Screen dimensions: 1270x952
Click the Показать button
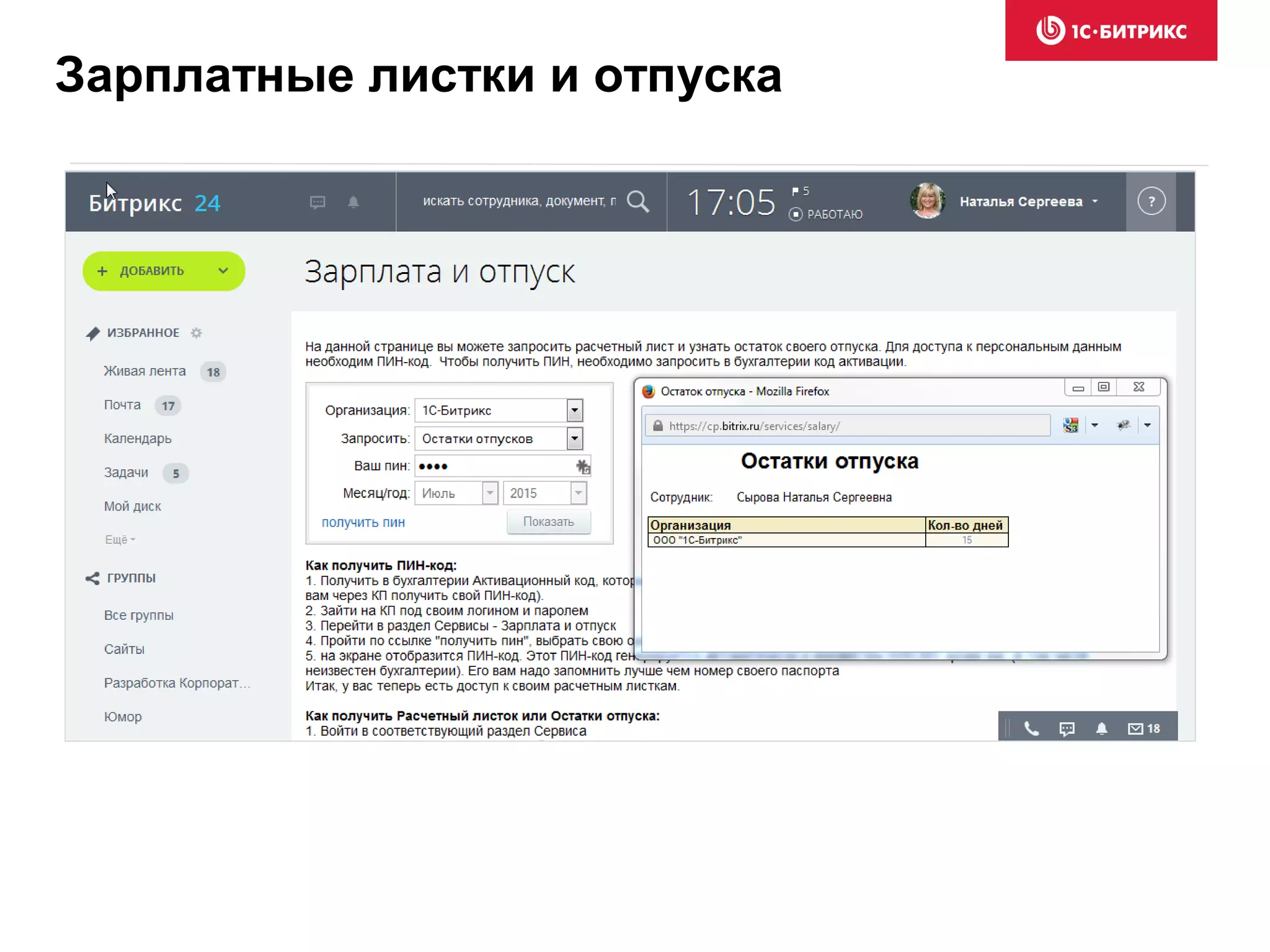[549, 522]
